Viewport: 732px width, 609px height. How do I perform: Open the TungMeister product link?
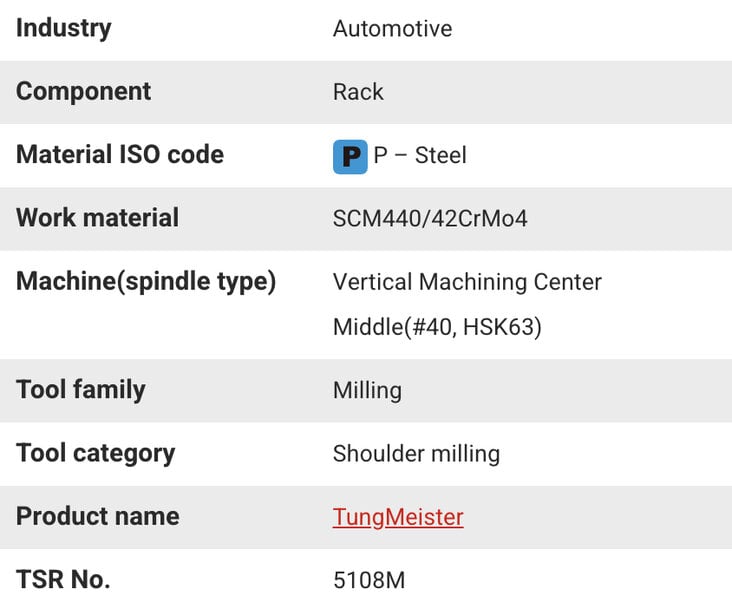(x=398, y=517)
